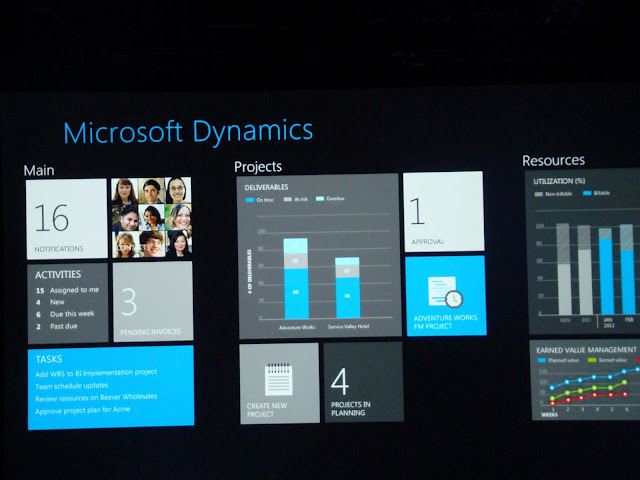The image size is (640, 480).
Task: Click the Billable legend swatch
Action: click(x=587, y=193)
